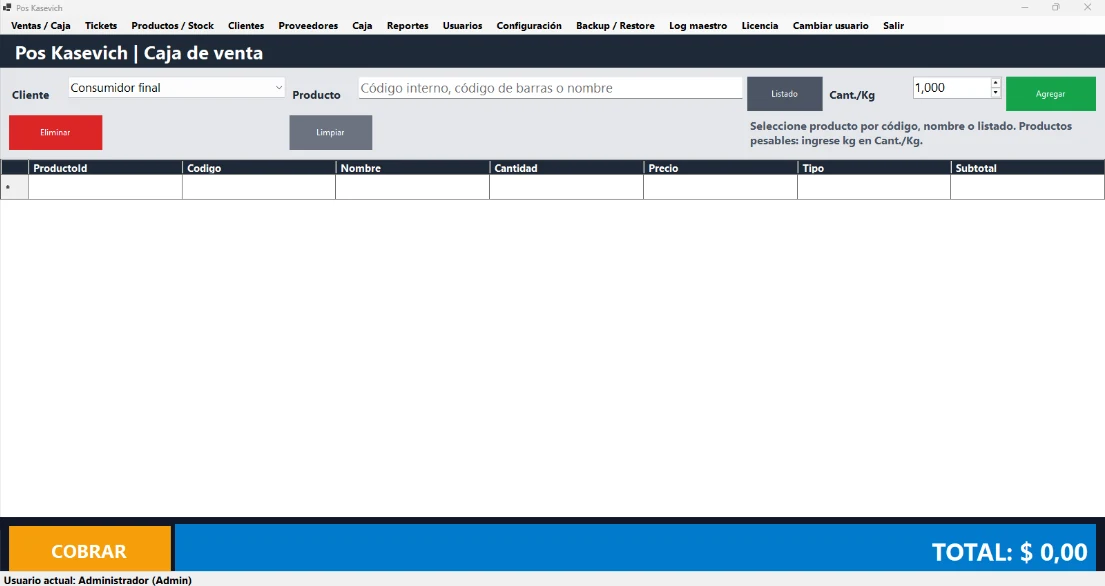Viewport: 1105px width, 586px height.
Task: Close the Pos Kasevich window
Action: tap(1087, 7)
